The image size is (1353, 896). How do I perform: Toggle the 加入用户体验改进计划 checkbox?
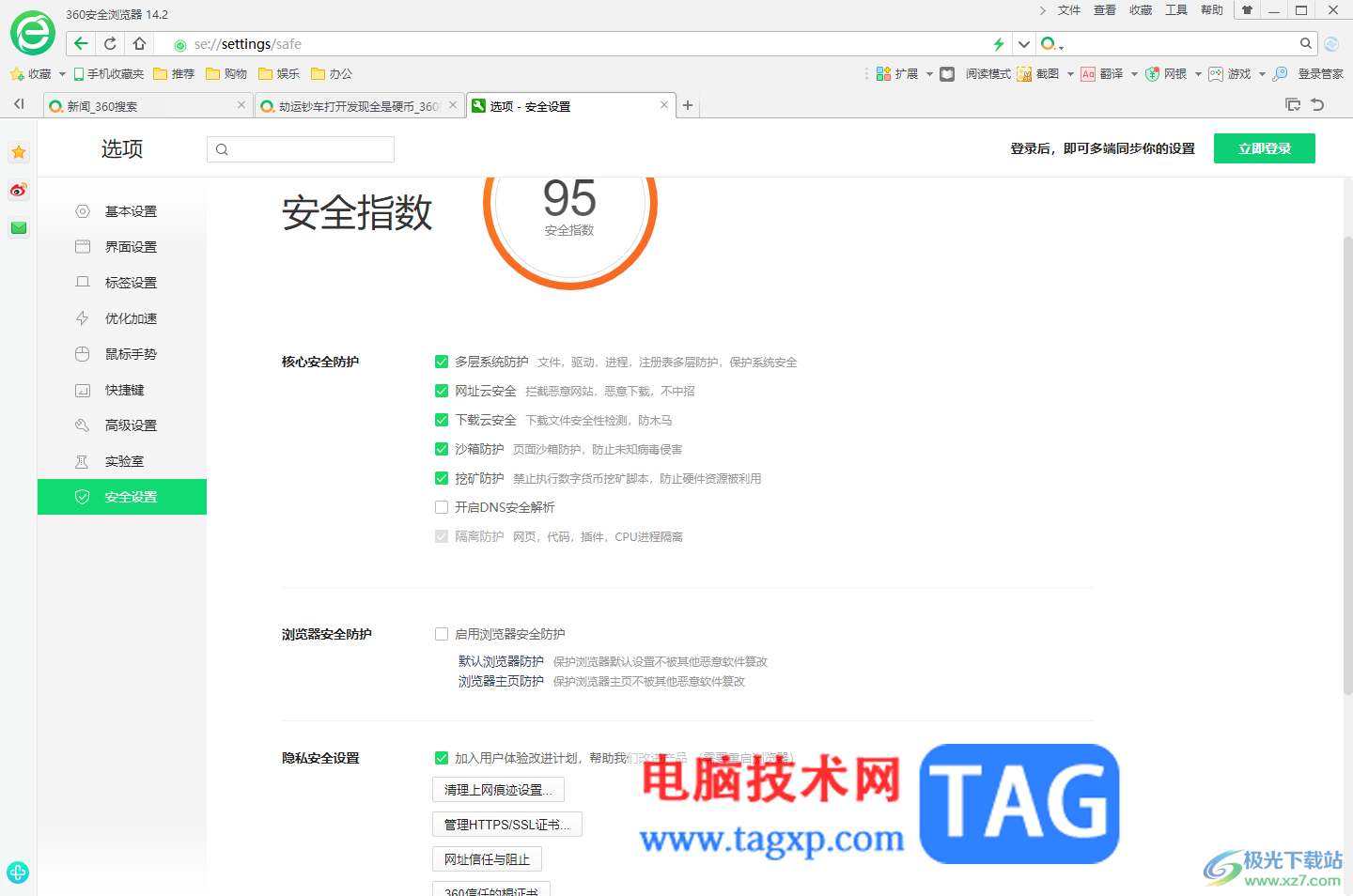coord(442,758)
